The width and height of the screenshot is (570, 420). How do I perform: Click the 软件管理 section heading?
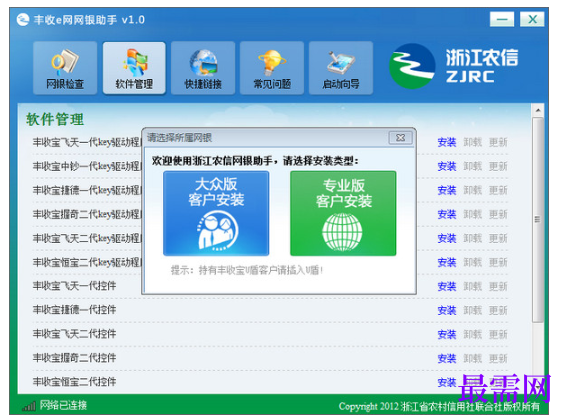tap(55, 119)
